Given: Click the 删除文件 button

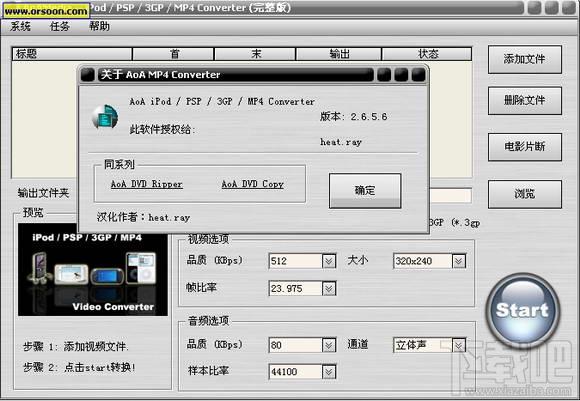Looking at the screenshot, I should tap(525, 101).
